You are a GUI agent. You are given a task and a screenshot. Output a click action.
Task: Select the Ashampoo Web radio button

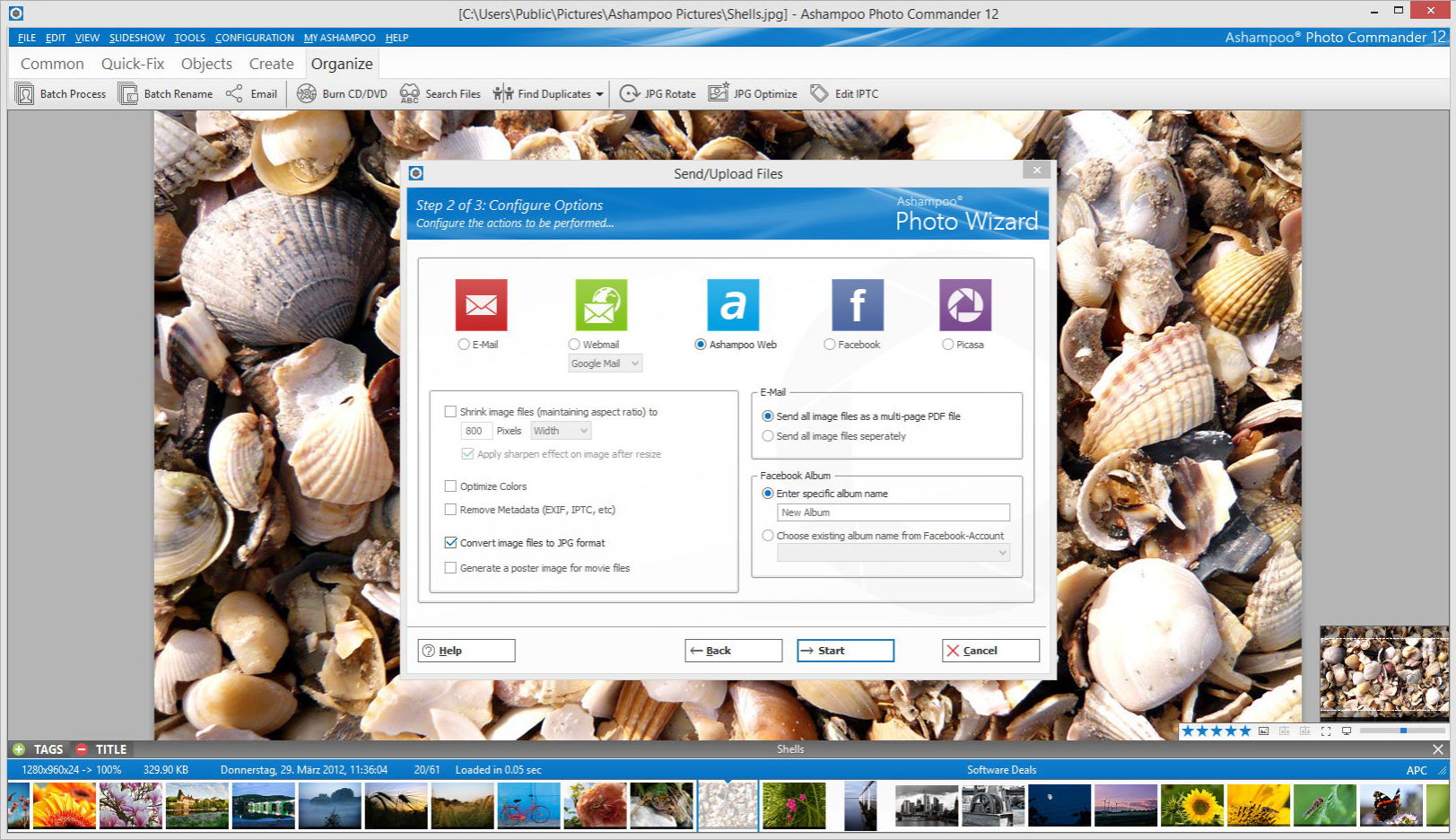pos(701,345)
